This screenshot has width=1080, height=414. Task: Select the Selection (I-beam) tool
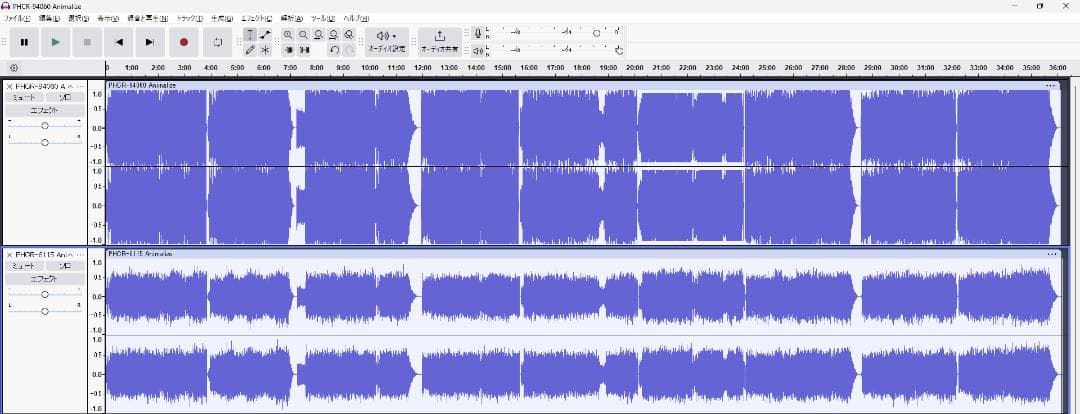click(250, 34)
